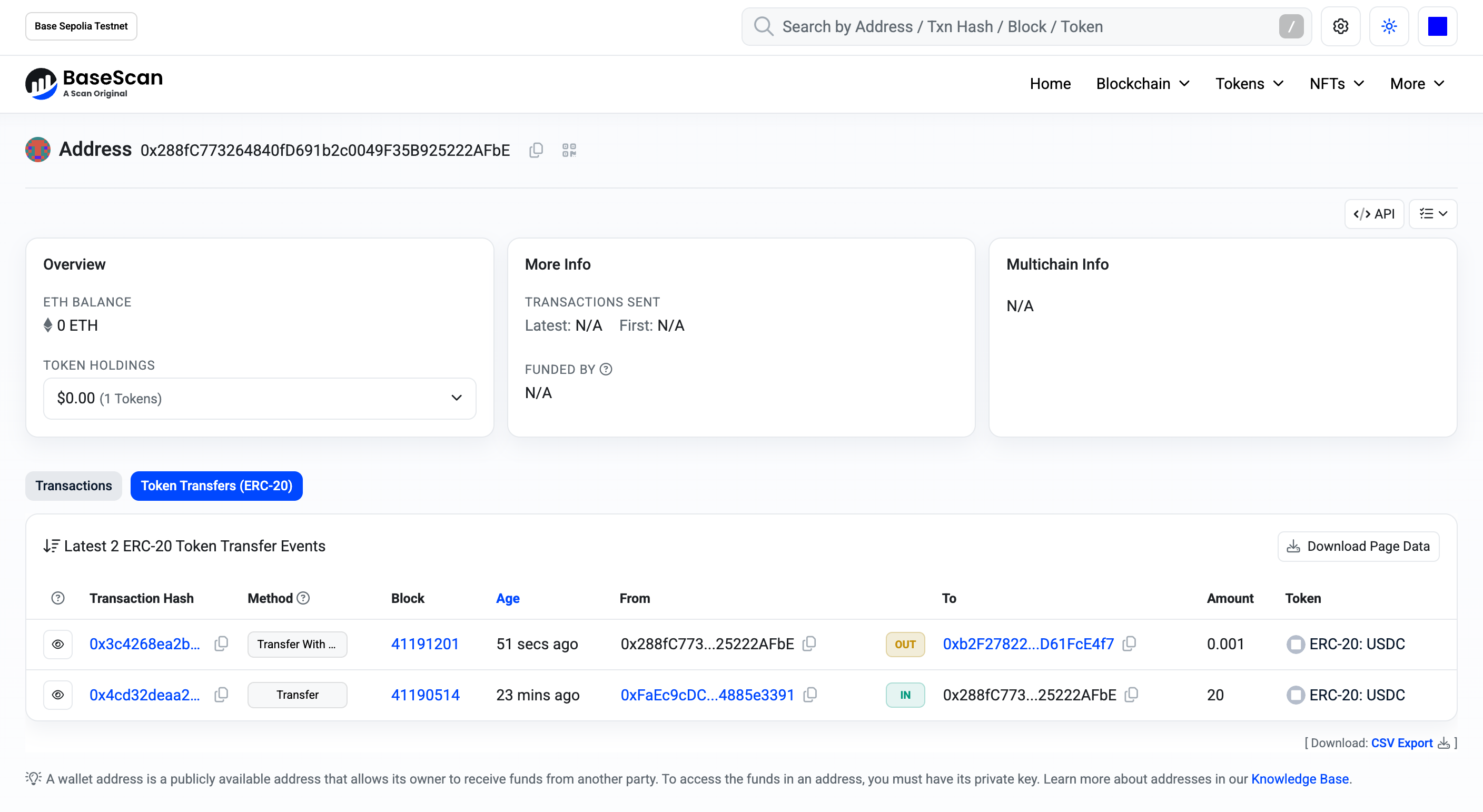Click the table header question mark icon
1483x812 pixels.
point(58,598)
